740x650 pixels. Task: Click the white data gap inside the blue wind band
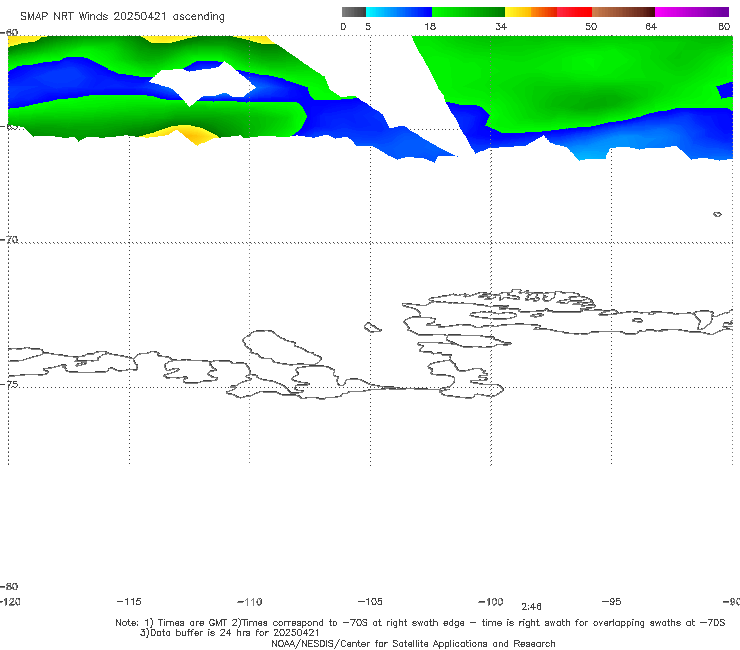(203, 84)
